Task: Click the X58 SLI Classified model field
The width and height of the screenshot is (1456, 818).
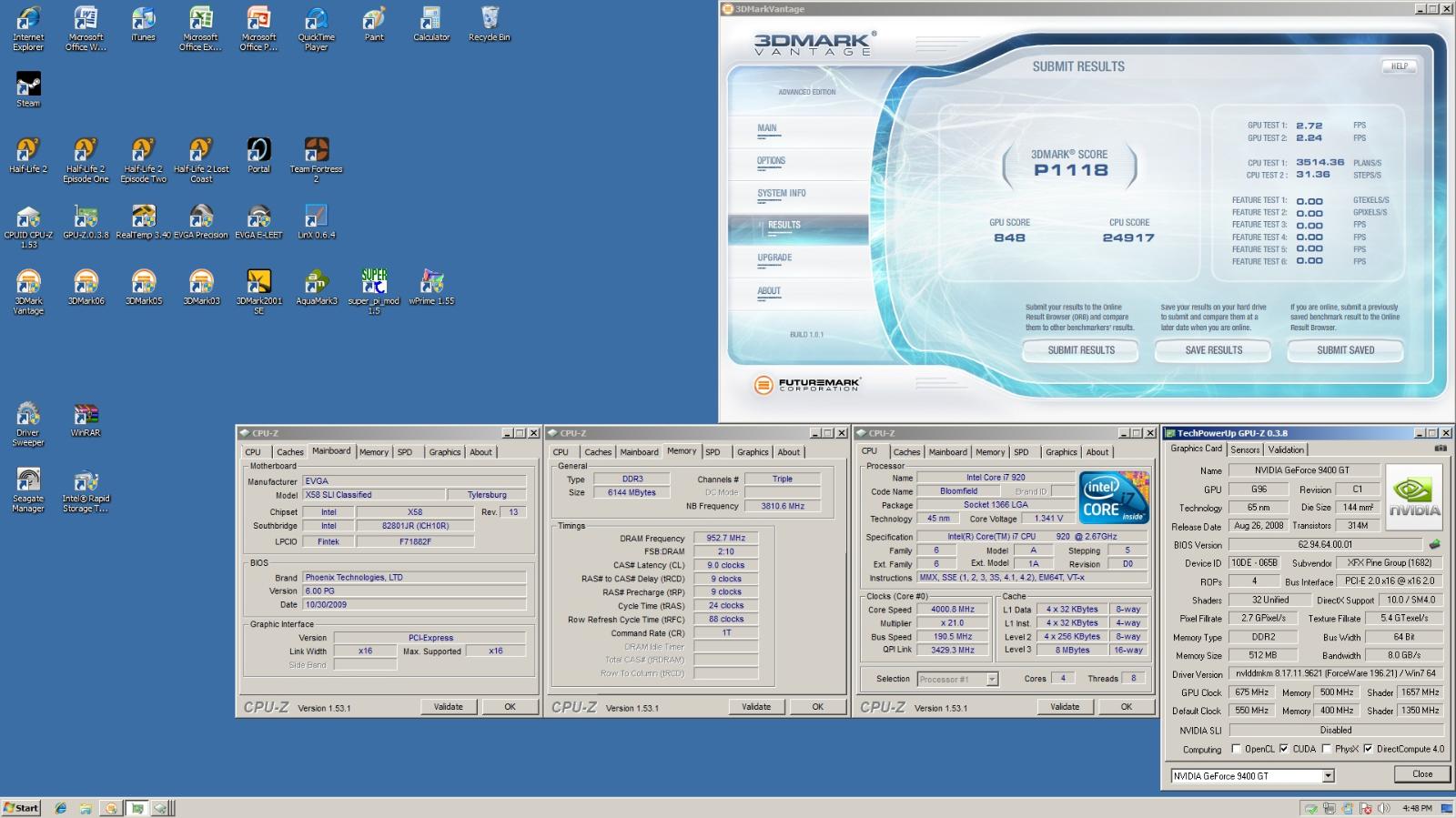Action: [x=373, y=495]
